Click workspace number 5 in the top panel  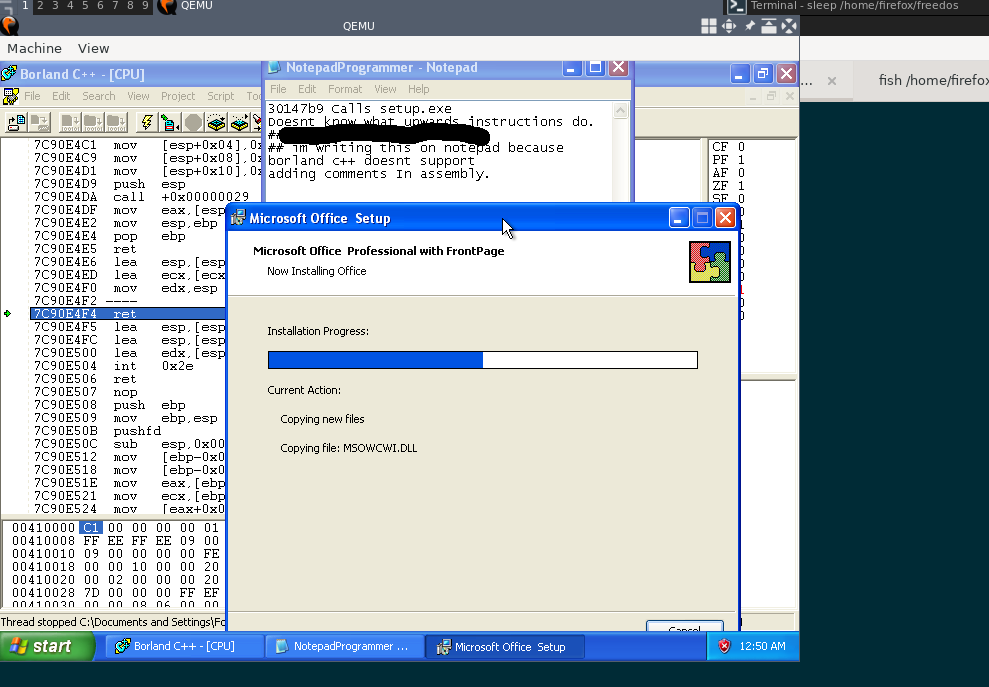(x=85, y=6)
